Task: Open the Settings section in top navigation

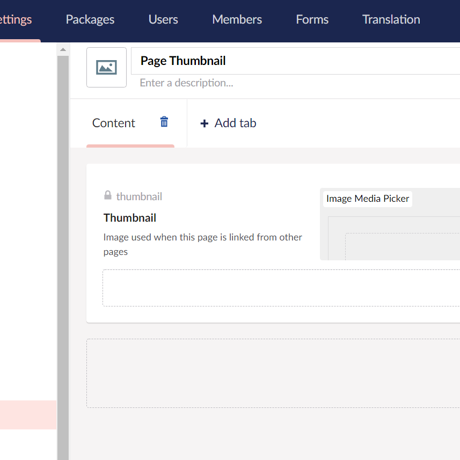Action: coord(16,20)
